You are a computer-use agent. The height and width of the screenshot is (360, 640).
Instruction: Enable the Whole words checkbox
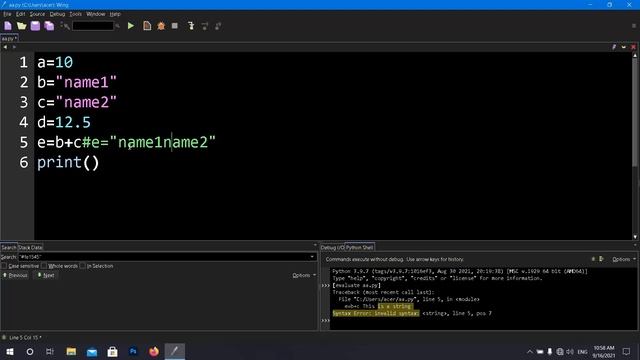(44, 266)
